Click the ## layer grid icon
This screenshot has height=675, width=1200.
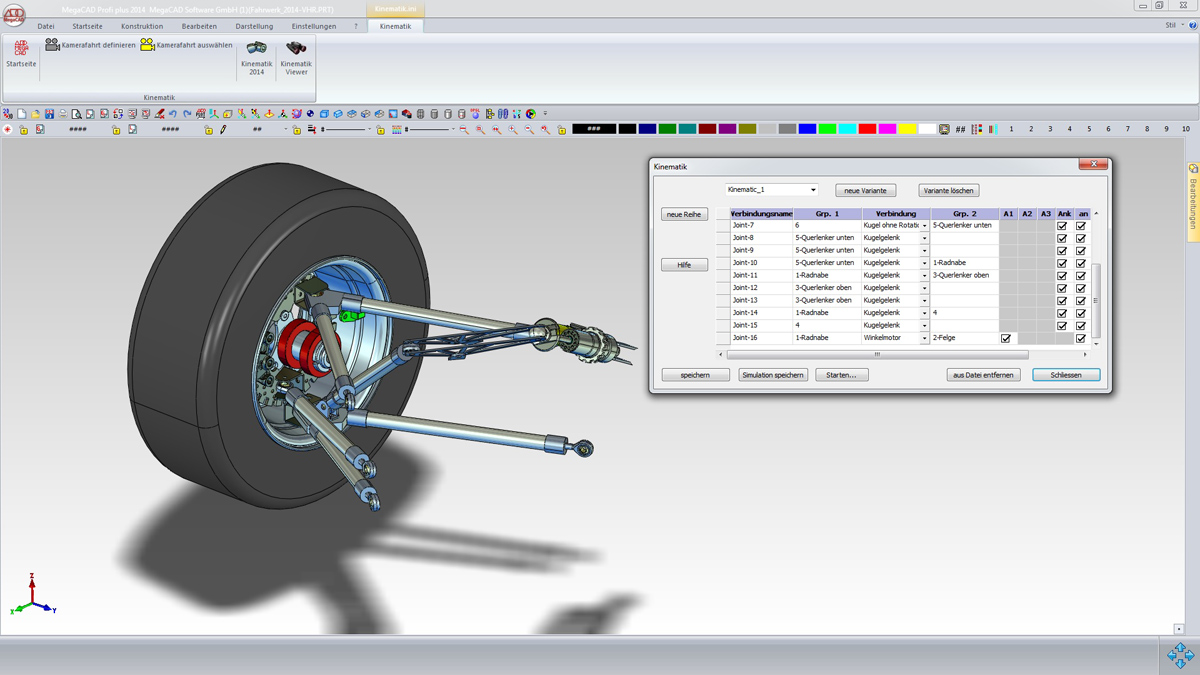pyautogui.click(x=961, y=129)
